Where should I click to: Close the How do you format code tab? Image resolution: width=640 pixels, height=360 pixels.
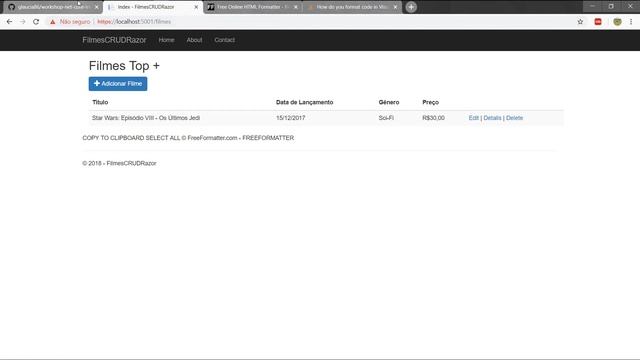[x=395, y=7]
